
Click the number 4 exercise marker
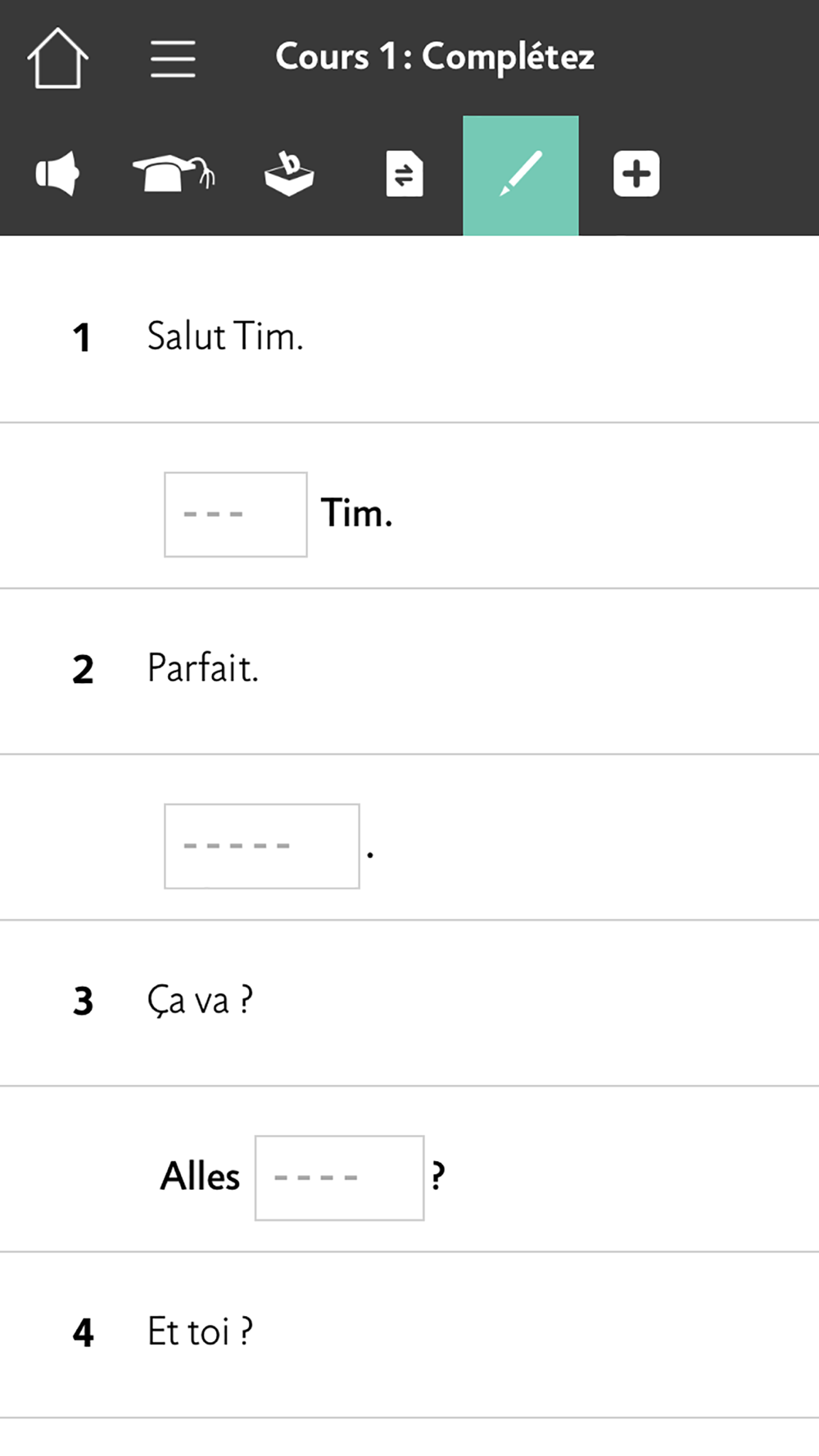coord(83,1332)
